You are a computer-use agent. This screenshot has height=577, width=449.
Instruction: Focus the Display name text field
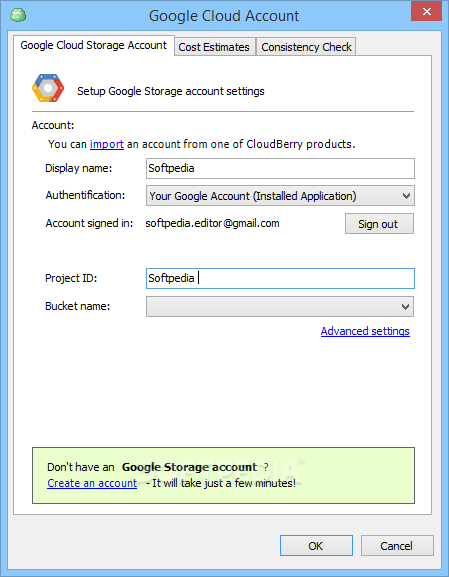280,168
